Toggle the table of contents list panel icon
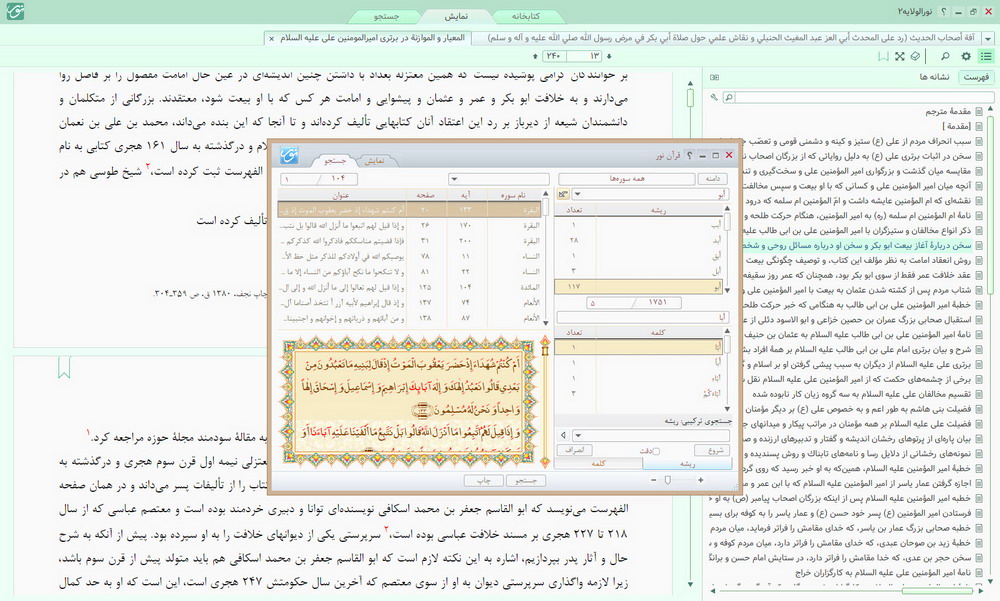This screenshot has width=1000, height=601. pos(986,56)
